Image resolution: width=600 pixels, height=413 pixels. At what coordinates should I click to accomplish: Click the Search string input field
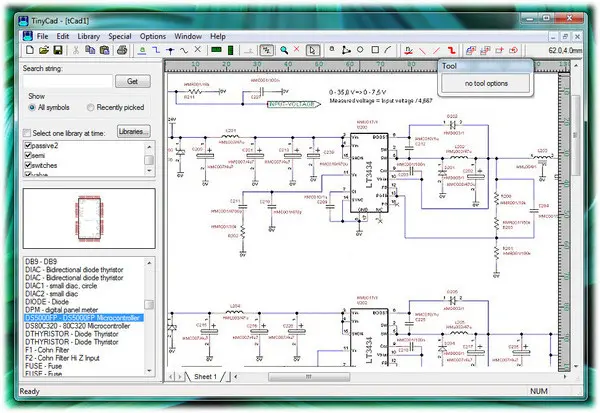[x=65, y=81]
